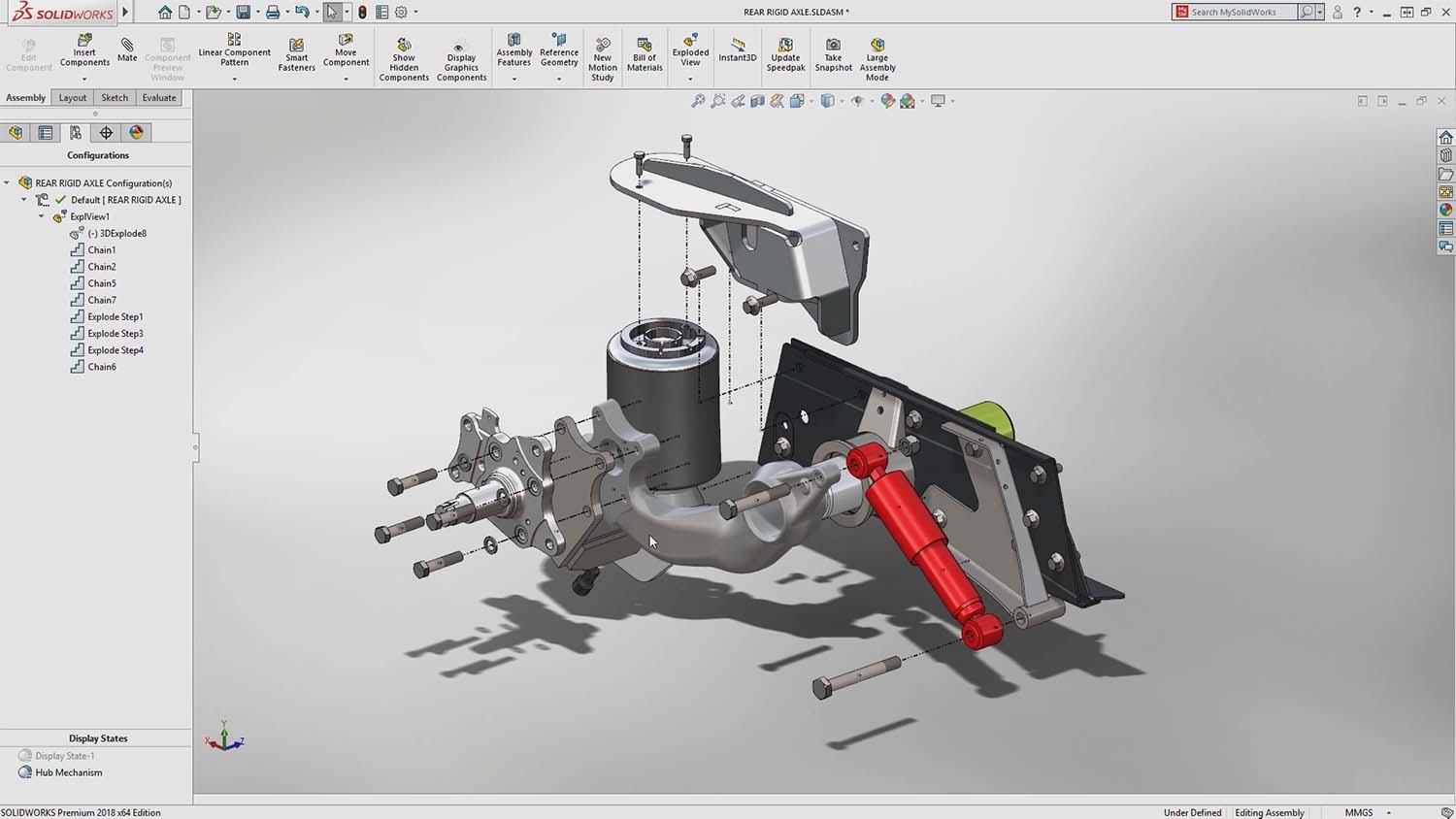This screenshot has width=1456, height=819.
Task: Click Zoom to Fit in the view toolbar
Action: 698,101
